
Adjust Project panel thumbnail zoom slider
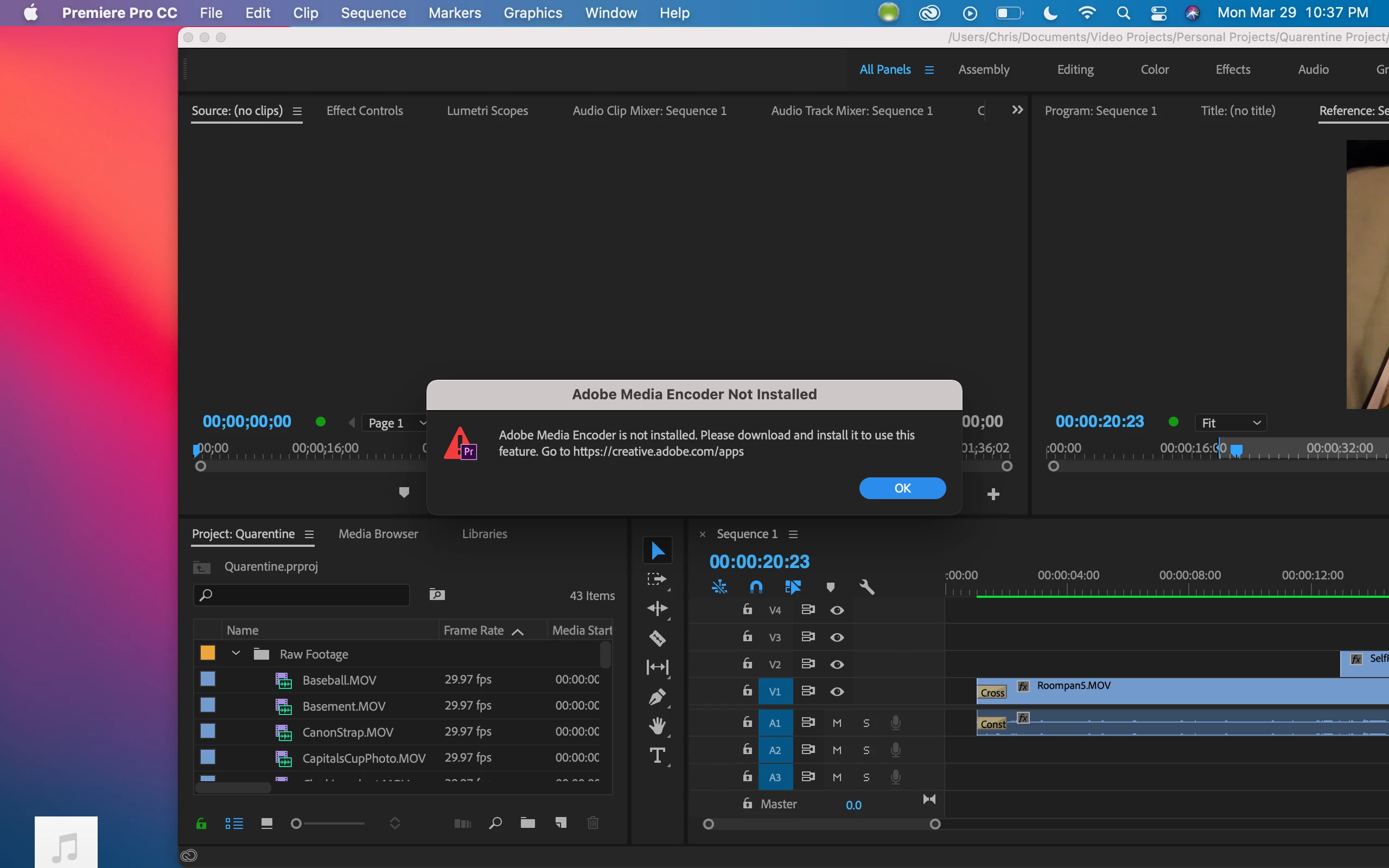click(297, 824)
